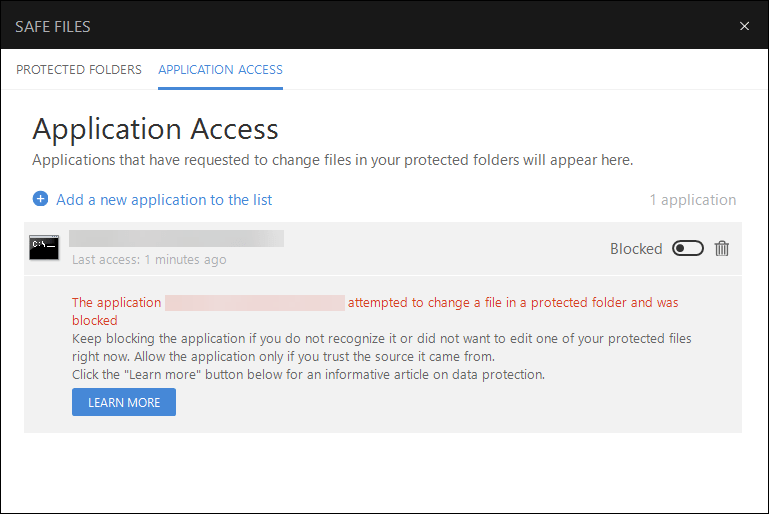The width and height of the screenshot is (769, 514).
Task: Click the sentence mentioning the "Learn more" button
Action: click(308, 375)
